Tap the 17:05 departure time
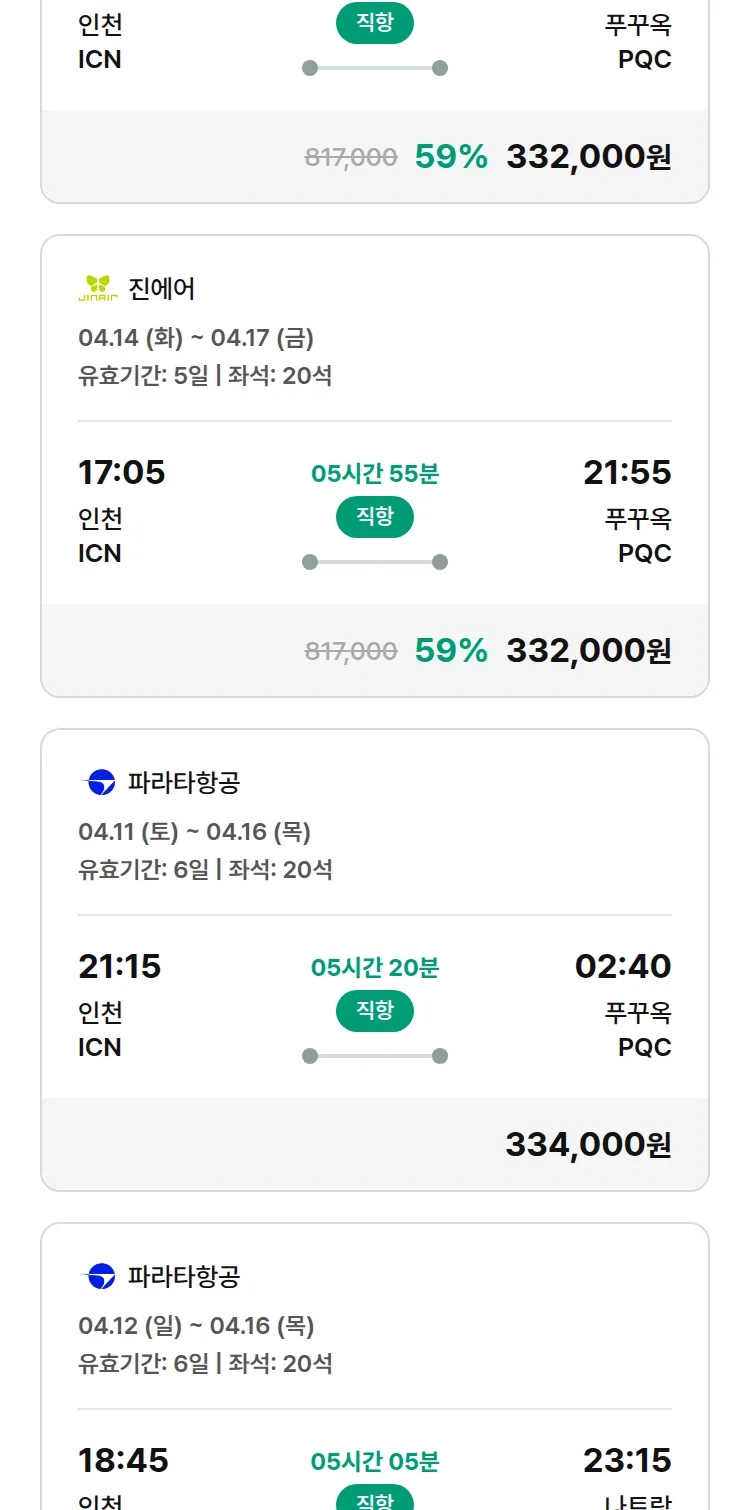 coord(122,472)
